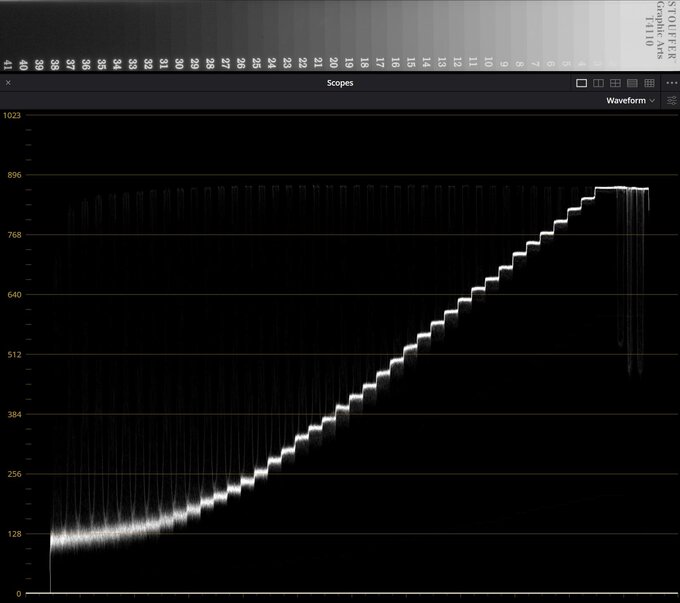The width and height of the screenshot is (680, 603).
Task: Click the 384 scale label
Action: (x=12, y=414)
